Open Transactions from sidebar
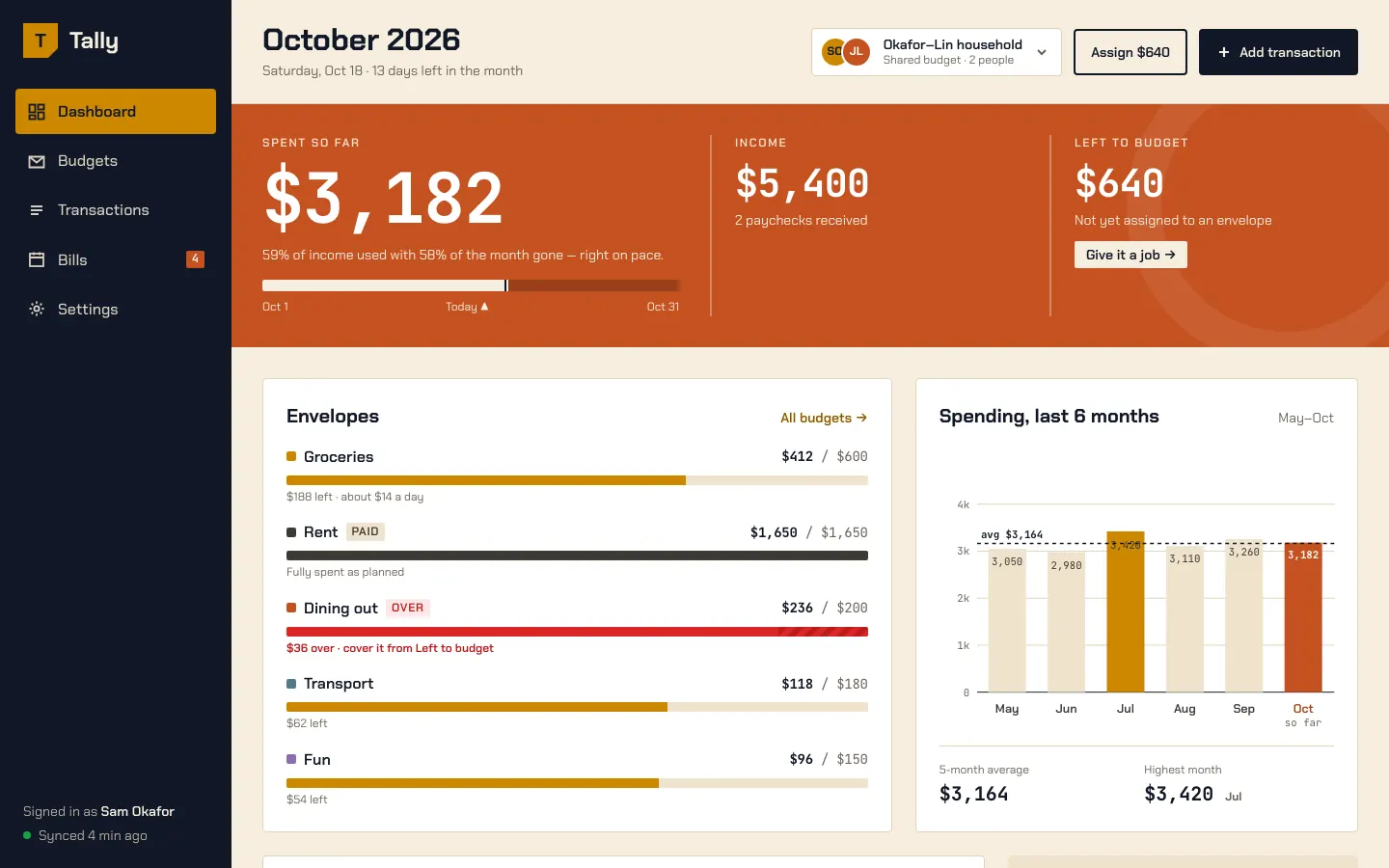The image size is (1389, 868). 116,210
